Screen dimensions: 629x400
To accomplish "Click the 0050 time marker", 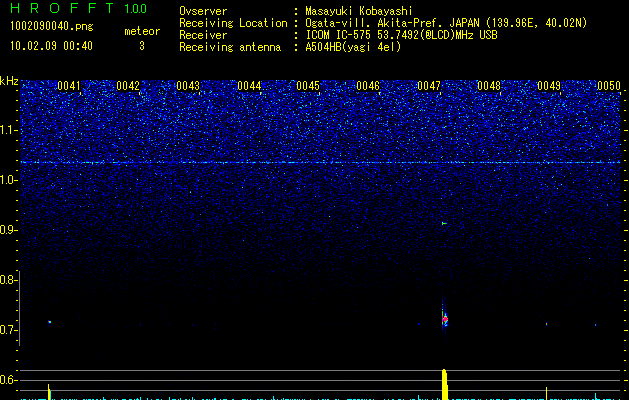I will pos(609,86).
